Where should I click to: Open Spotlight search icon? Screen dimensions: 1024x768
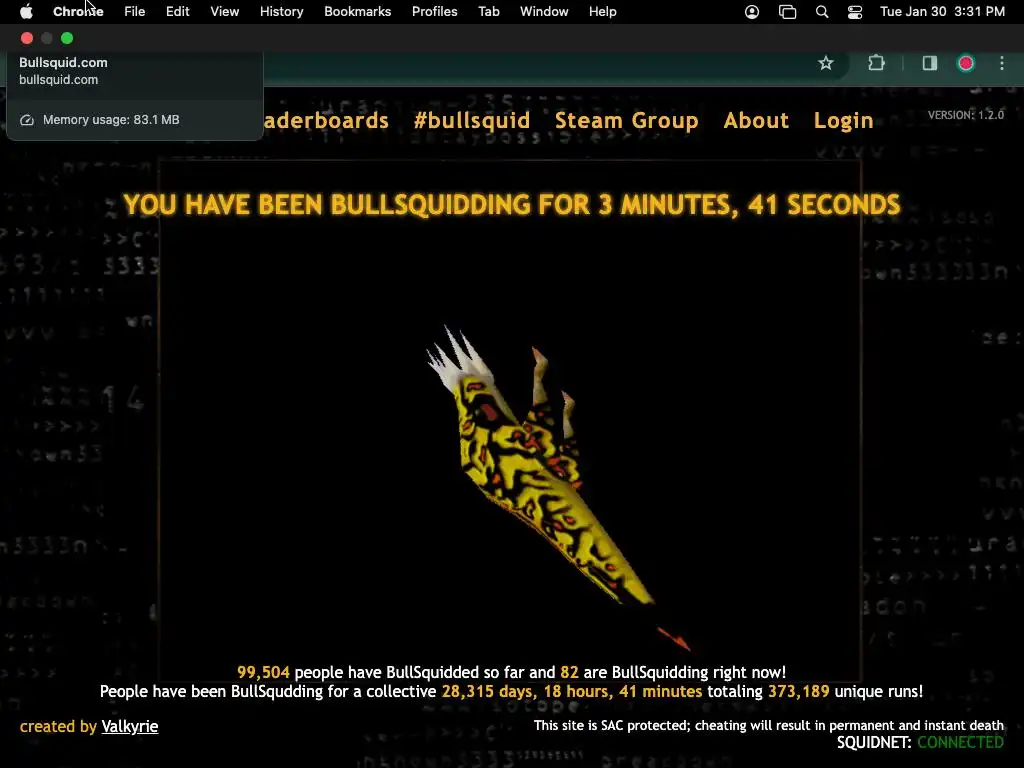(822, 12)
